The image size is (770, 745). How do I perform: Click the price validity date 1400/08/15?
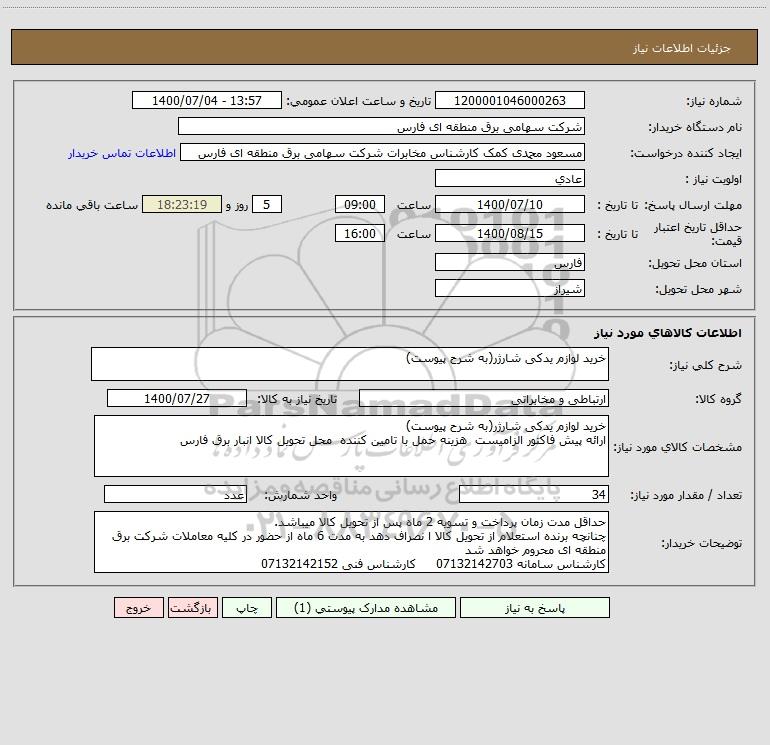point(510,233)
